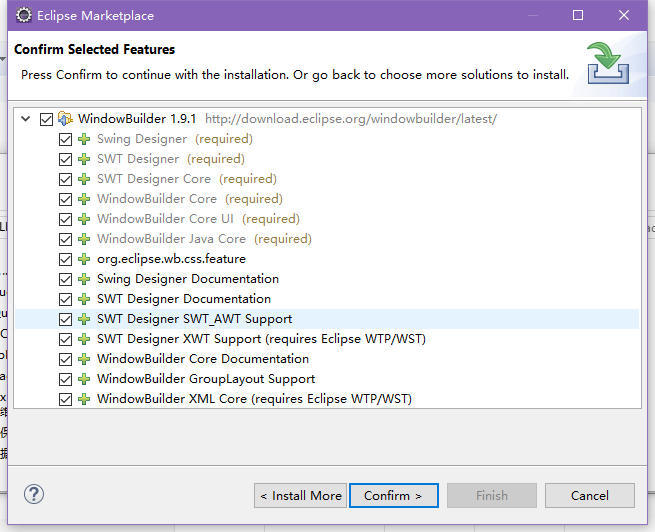Close the Eclipse Marketplace window
Image resolution: width=655 pixels, height=532 pixels.
click(624, 15)
